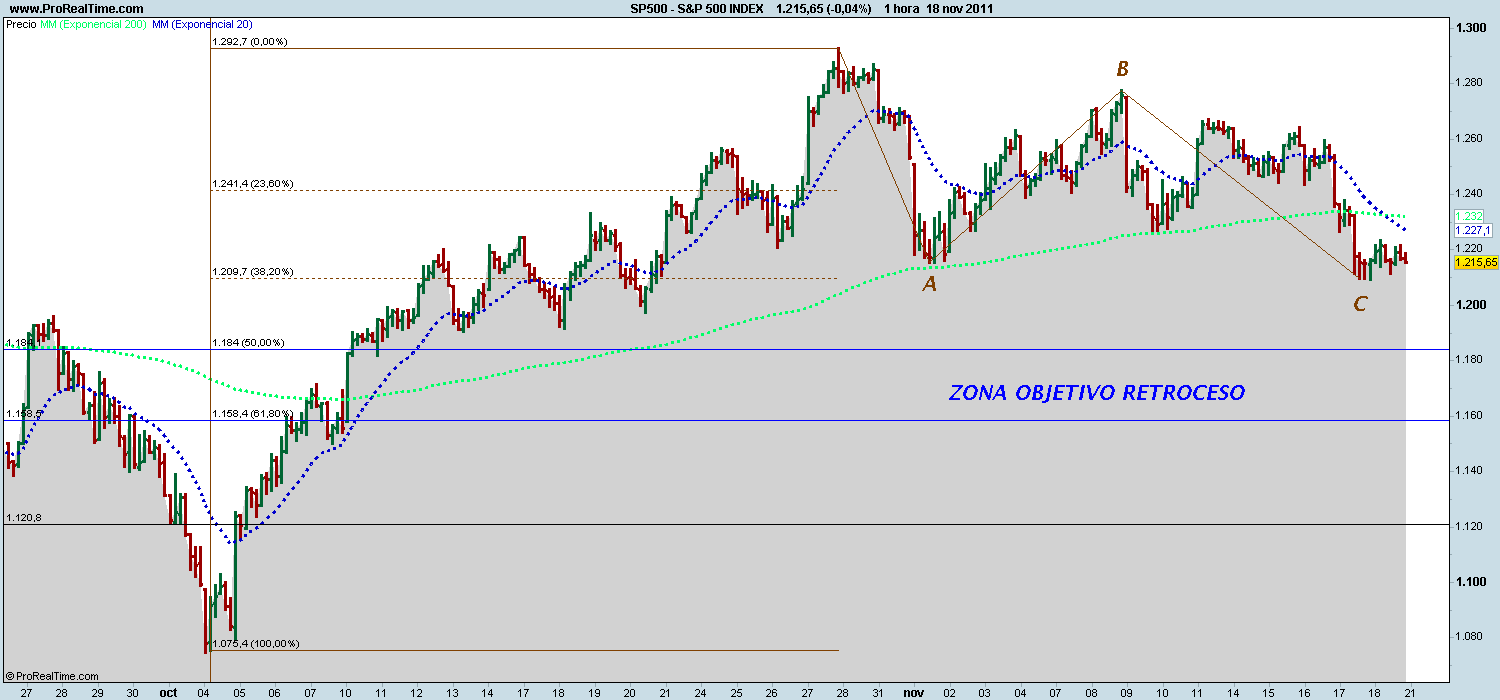The height and width of the screenshot is (700, 1500).
Task: Click horizontal line label 1.120,8
Action: (24, 518)
